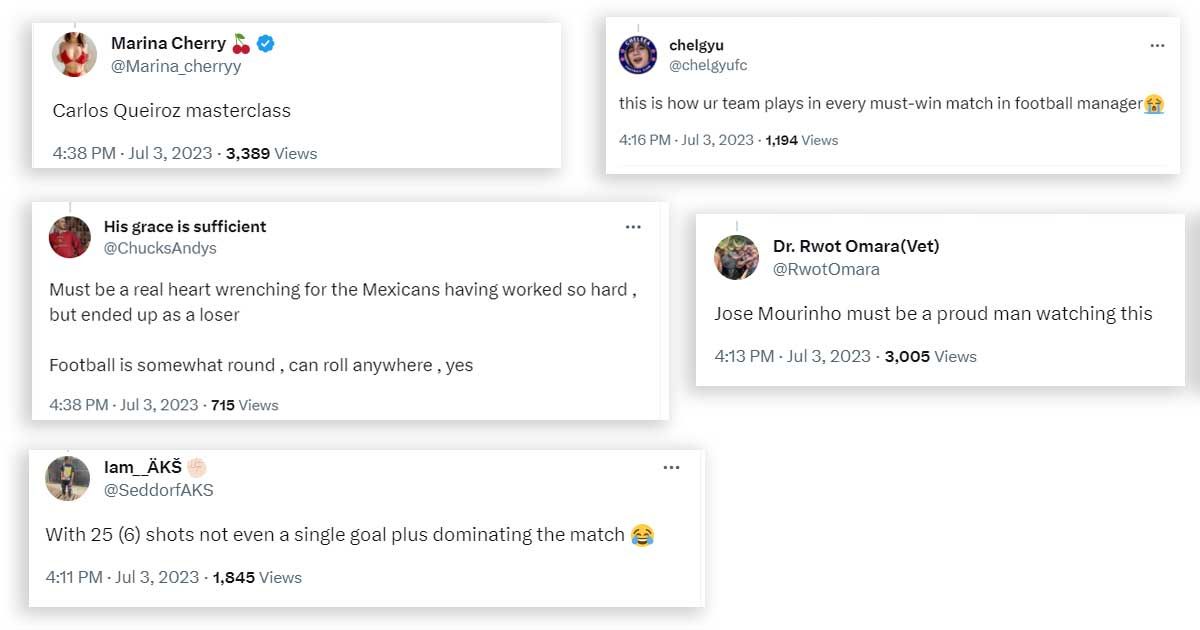Click 1,845 Views on the SeddorfAKS tweet
The width and height of the screenshot is (1200, 630).
[x=257, y=577]
